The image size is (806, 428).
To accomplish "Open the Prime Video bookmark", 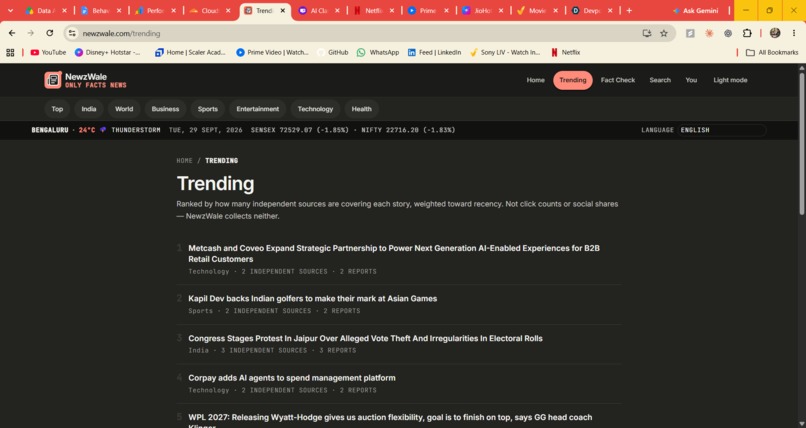I will 272,52.
